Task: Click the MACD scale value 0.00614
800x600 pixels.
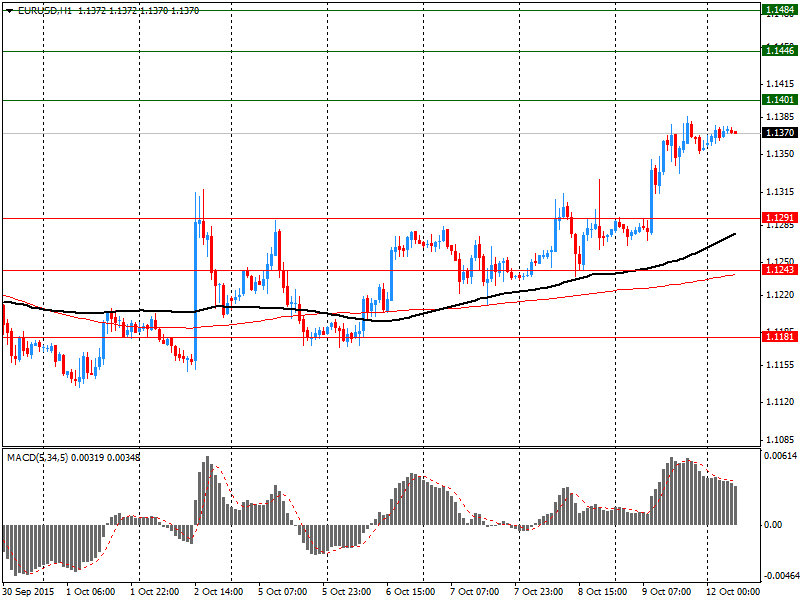Action: click(781, 456)
